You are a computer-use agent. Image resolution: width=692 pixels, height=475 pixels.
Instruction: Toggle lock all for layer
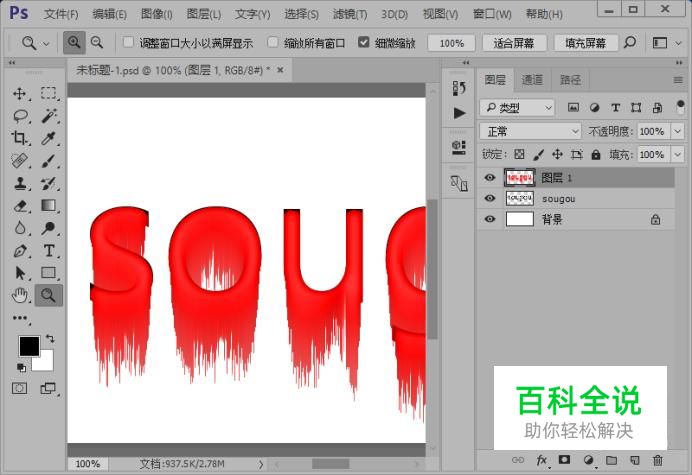tap(596, 155)
